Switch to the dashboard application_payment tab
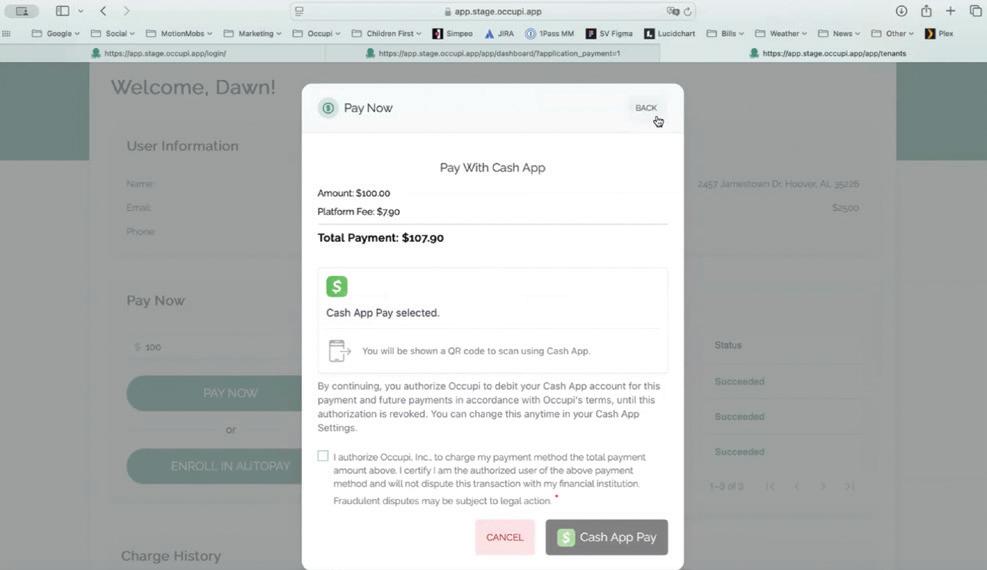This screenshot has width=987, height=570. [x=493, y=53]
